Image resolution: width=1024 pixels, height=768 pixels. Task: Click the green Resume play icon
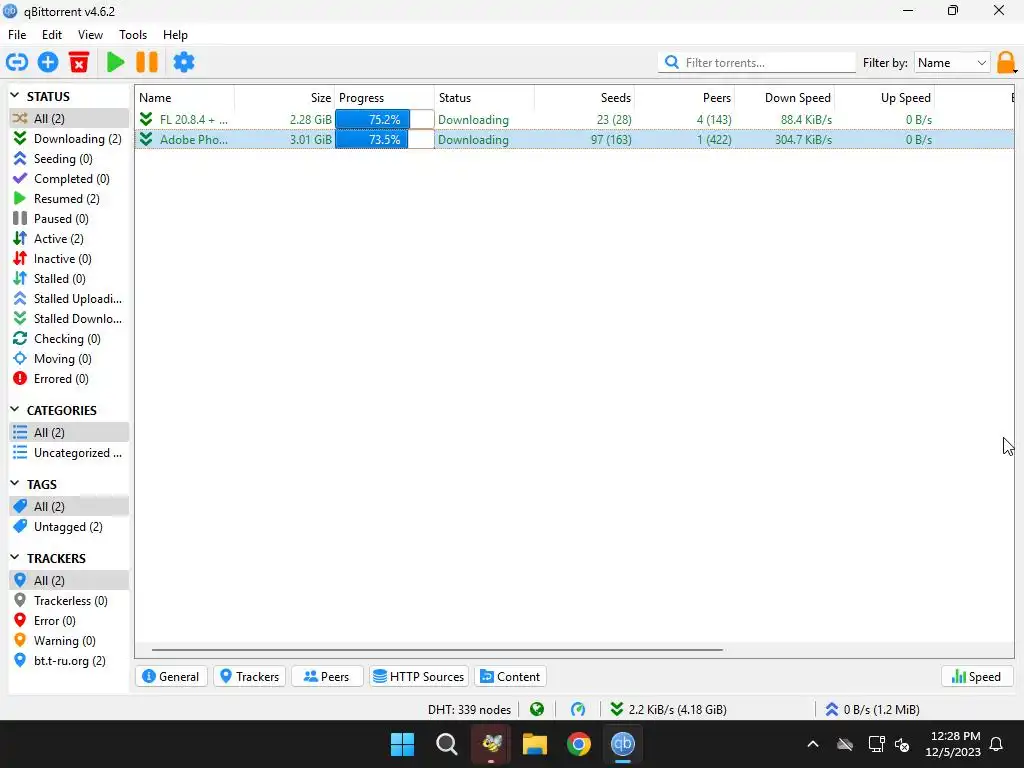(x=116, y=63)
